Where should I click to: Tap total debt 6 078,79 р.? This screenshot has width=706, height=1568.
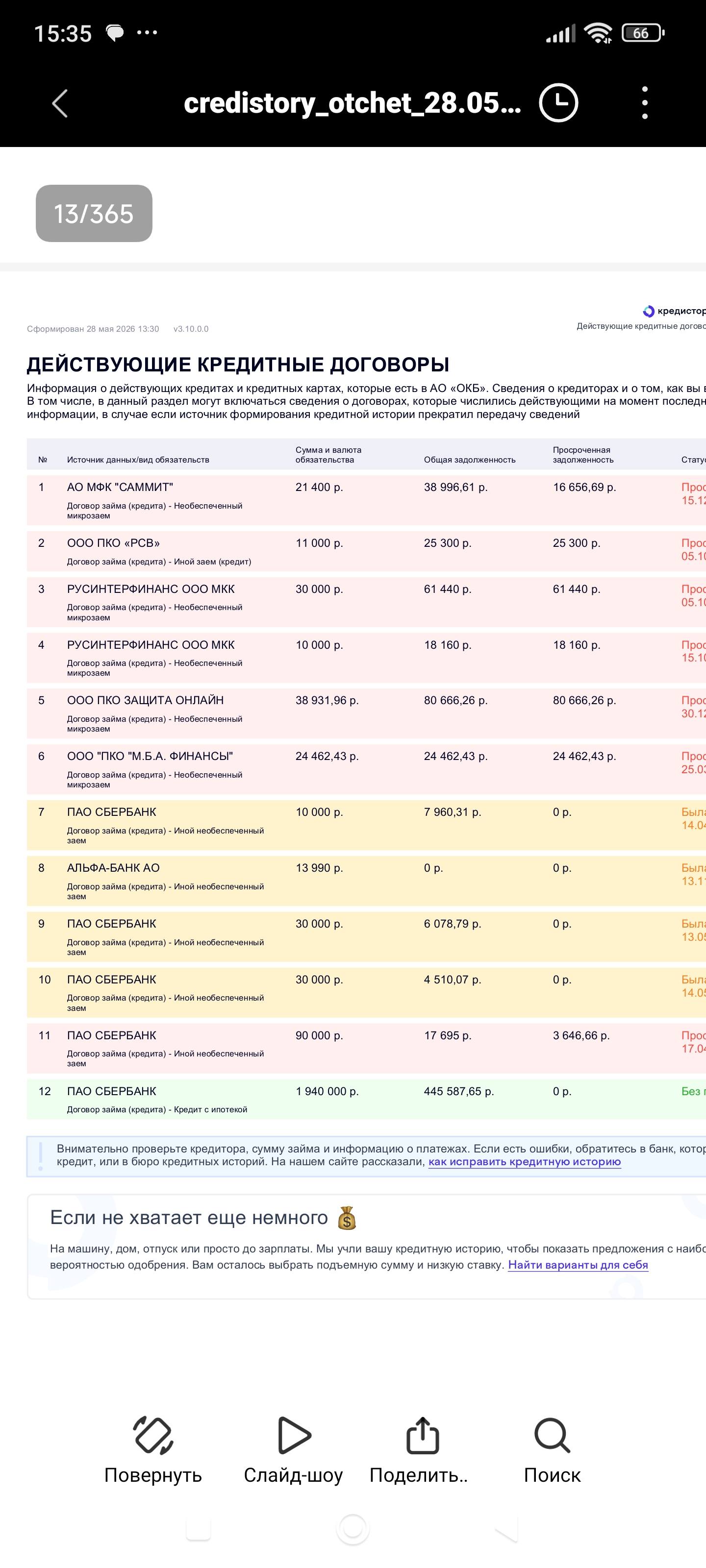(453, 923)
